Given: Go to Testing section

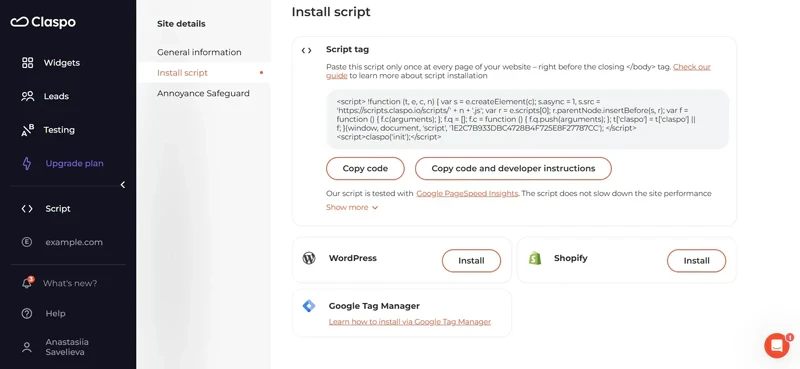Looking at the screenshot, I should point(59,130).
